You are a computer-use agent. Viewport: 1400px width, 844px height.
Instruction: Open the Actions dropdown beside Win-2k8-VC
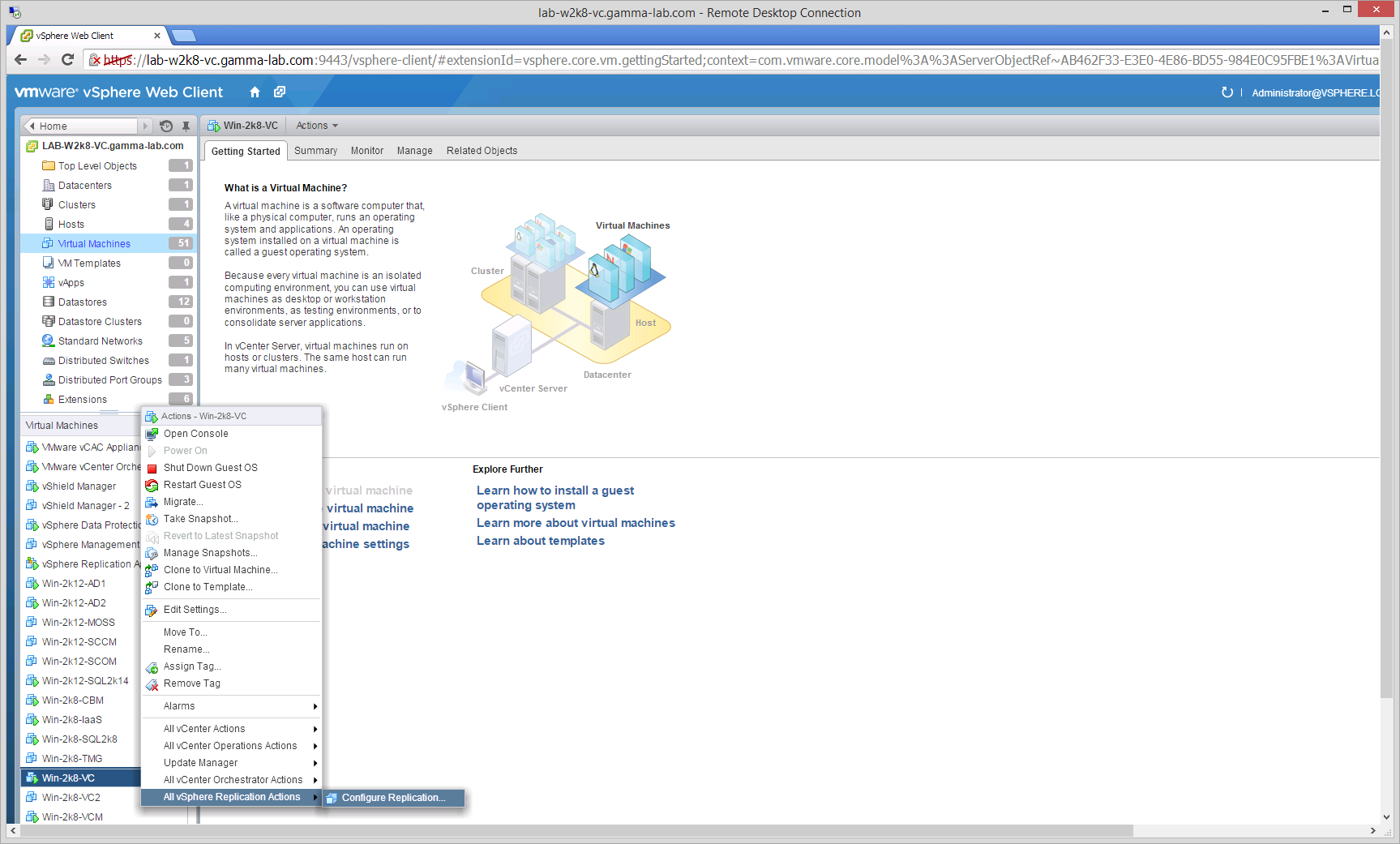point(317,126)
